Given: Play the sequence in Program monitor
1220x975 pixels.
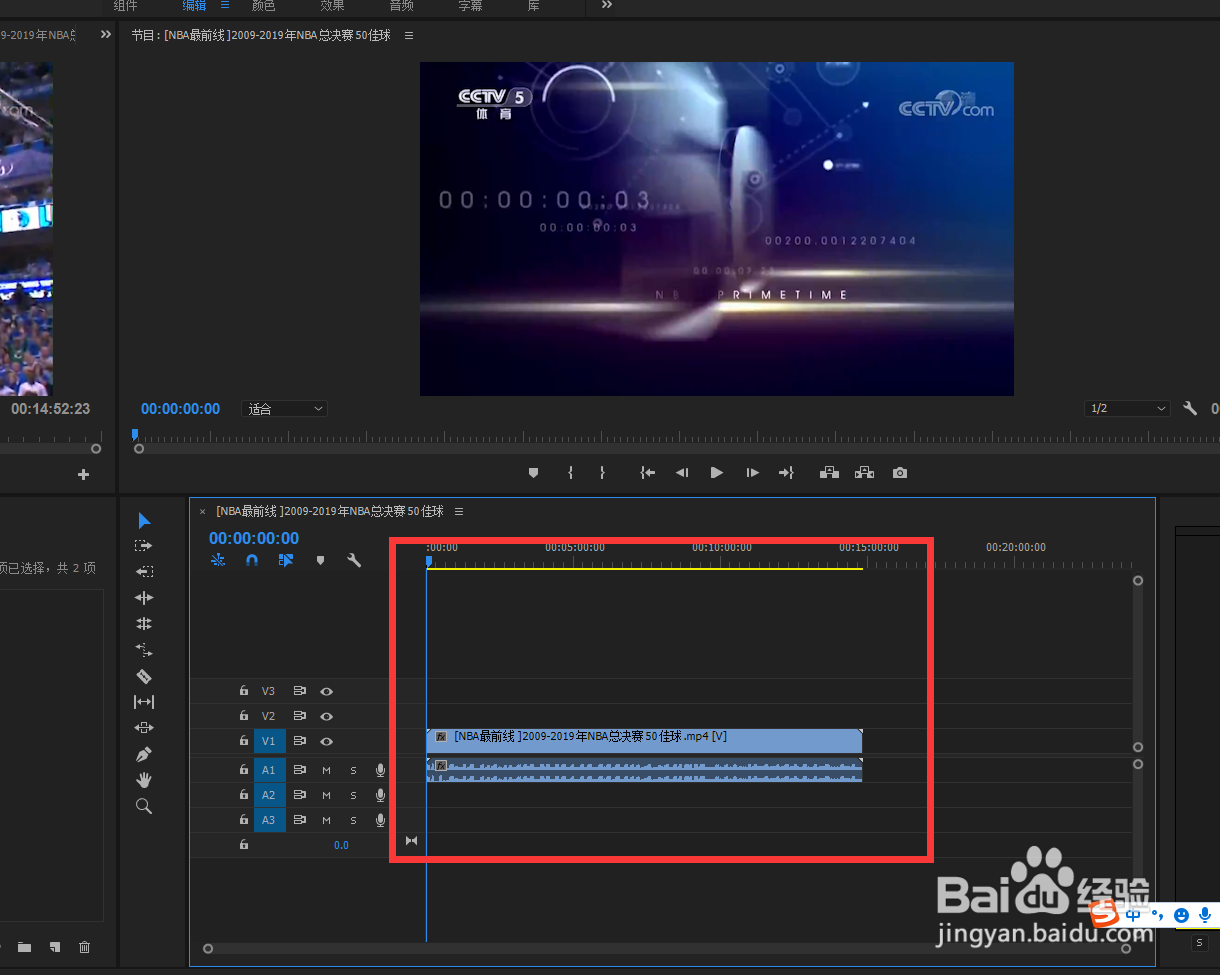Looking at the screenshot, I should pos(717,473).
